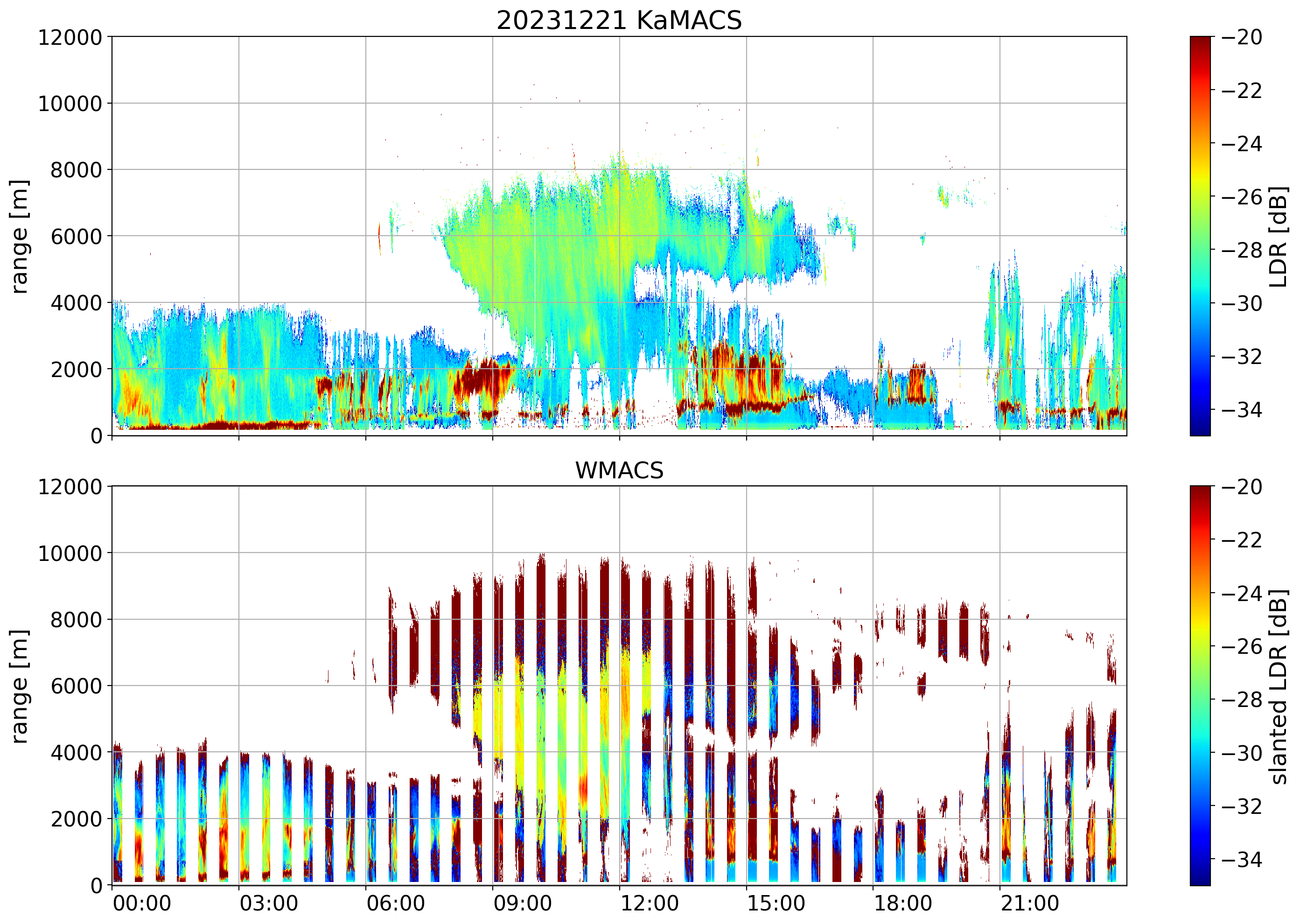Click the '18:00' time axis label
Image resolution: width=1300 pixels, height=924 pixels.
coord(903,903)
